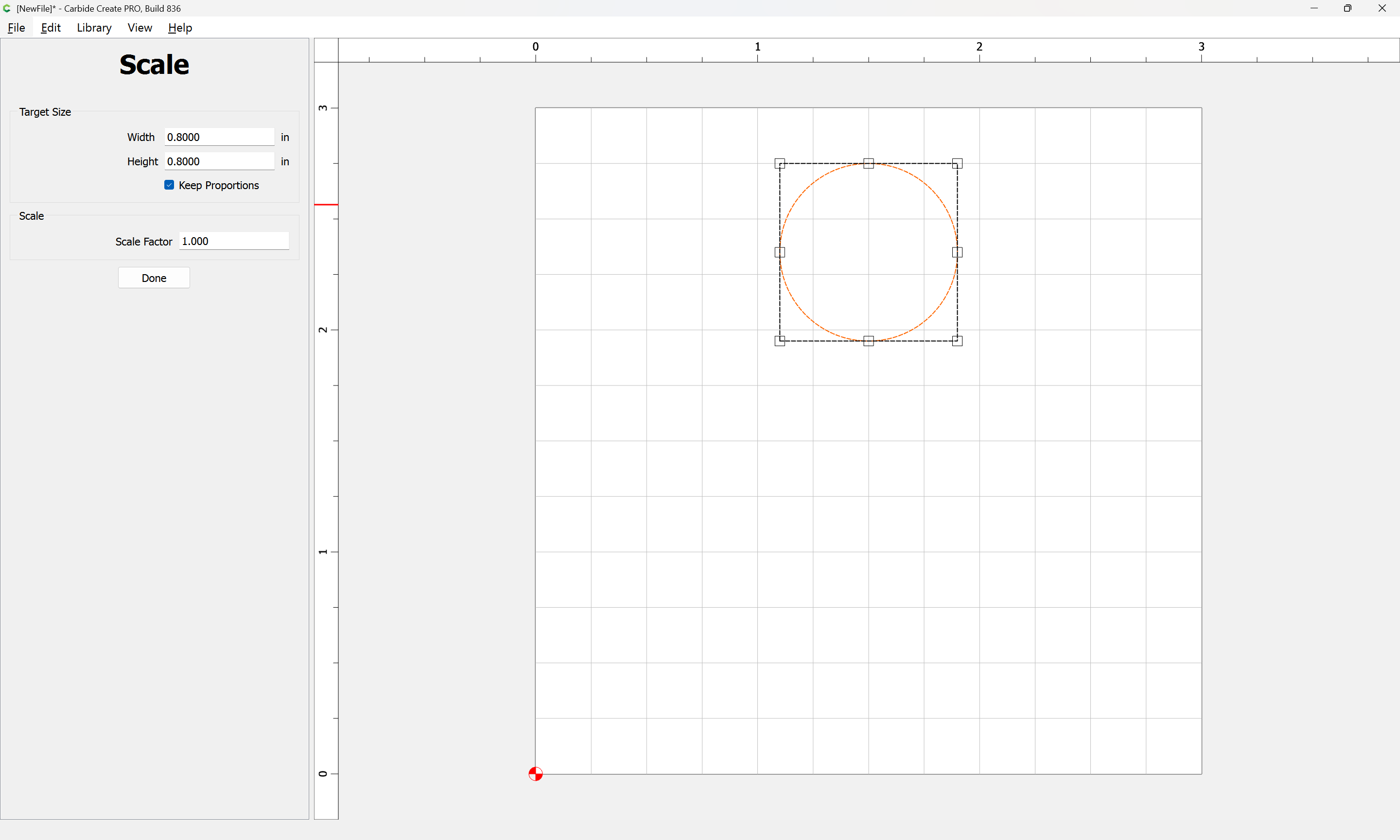
Task: Click the Carbide Create app icon in title bar
Action: (x=7, y=8)
